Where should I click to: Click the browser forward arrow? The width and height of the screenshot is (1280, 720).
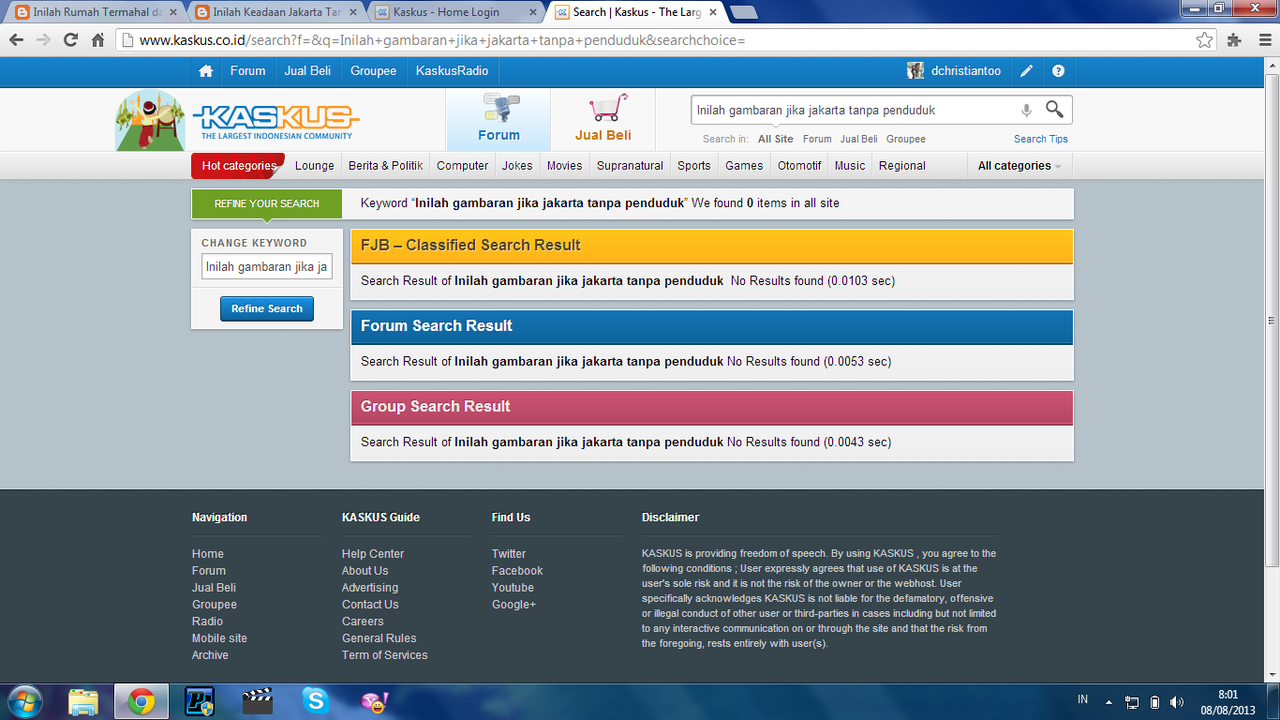[x=43, y=40]
